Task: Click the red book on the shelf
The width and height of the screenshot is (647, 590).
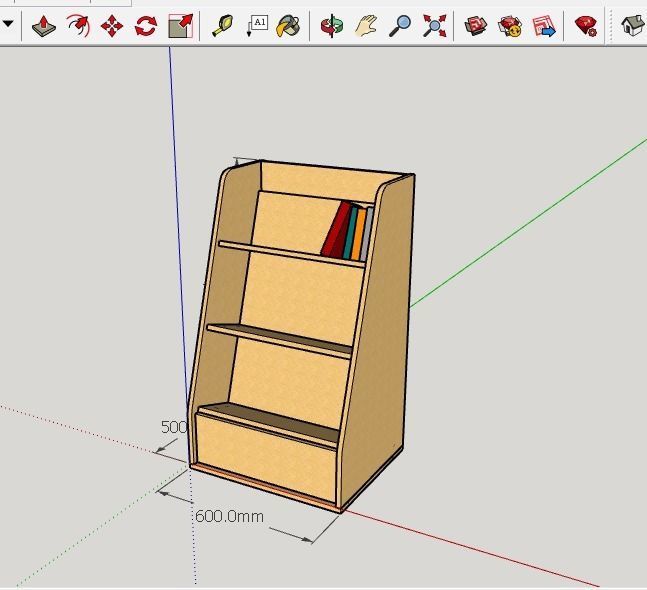Action: tap(335, 230)
